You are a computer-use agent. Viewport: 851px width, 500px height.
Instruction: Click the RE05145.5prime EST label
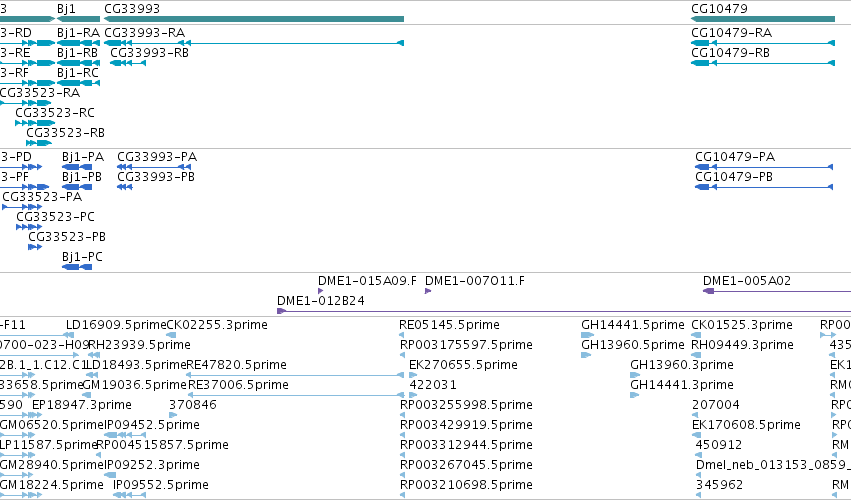449,325
